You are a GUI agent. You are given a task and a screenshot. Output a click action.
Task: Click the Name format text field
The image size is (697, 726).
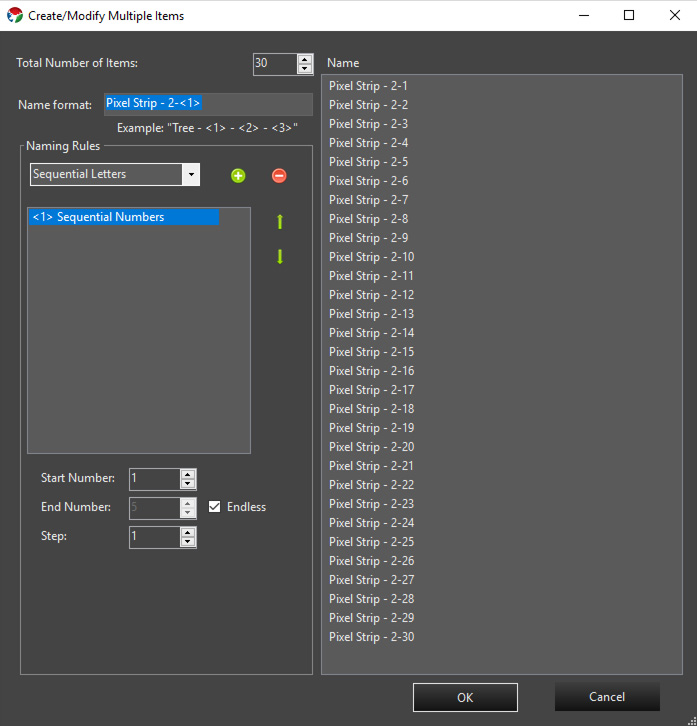(208, 104)
